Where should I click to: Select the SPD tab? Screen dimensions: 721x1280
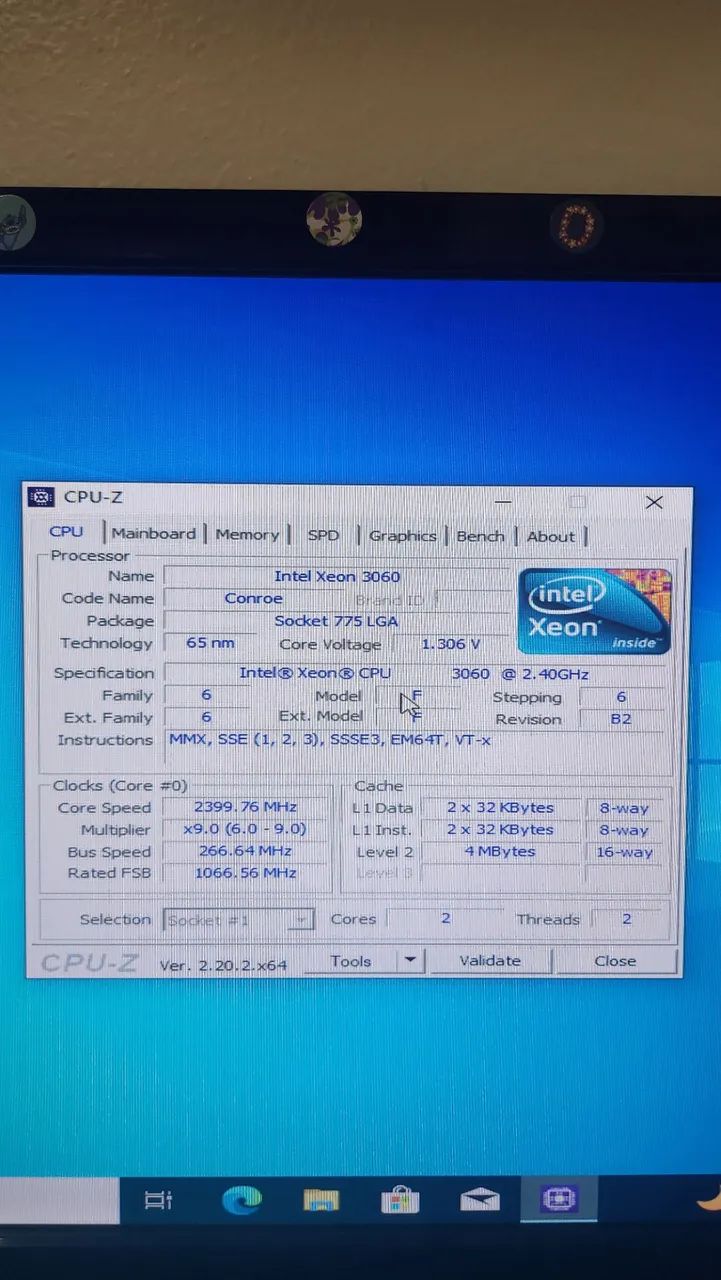[x=323, y=536]
